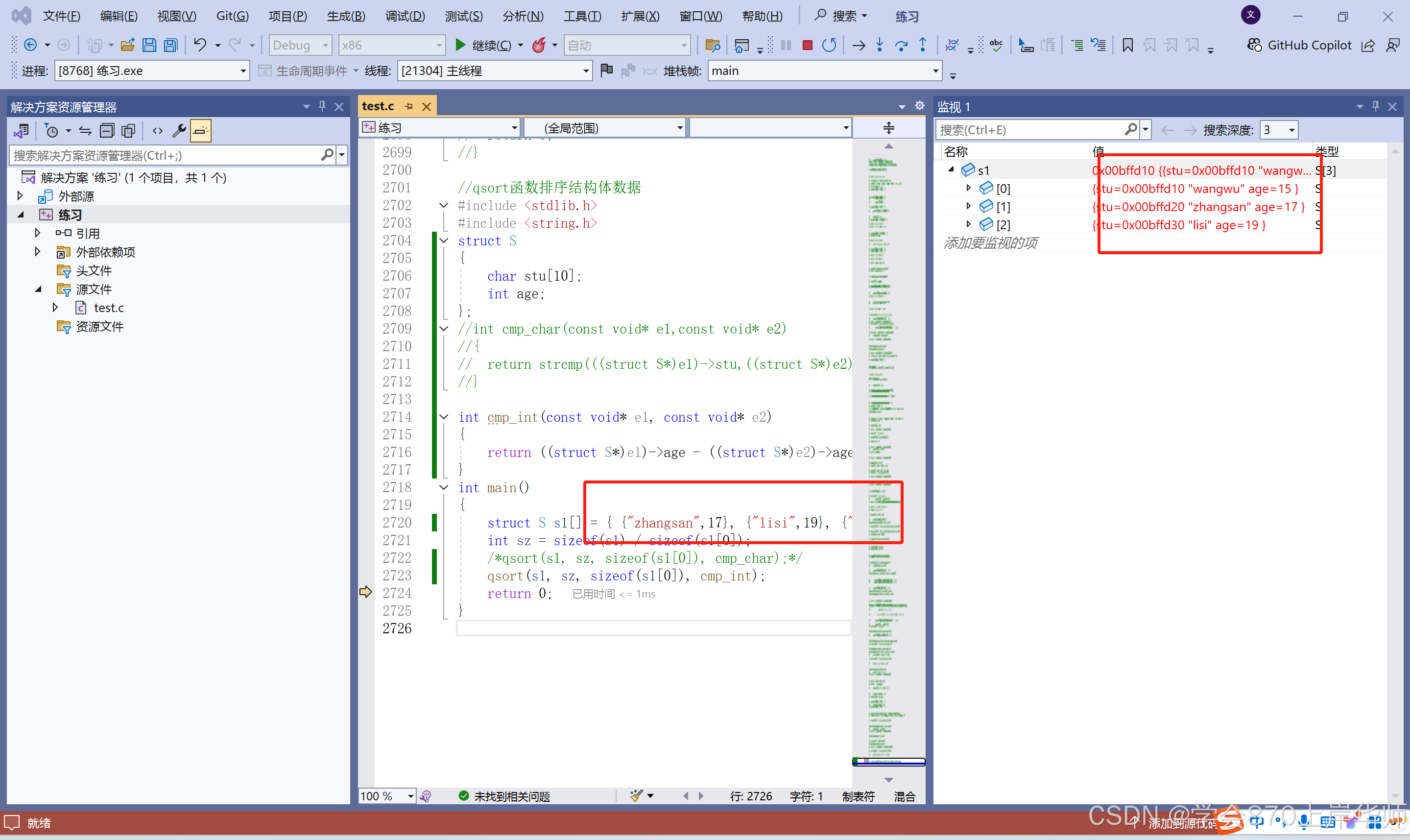This screenshot has height=840, width=1410.
Task: Toggle Show All Files in Solution Explorer
Action: point(128,131)
